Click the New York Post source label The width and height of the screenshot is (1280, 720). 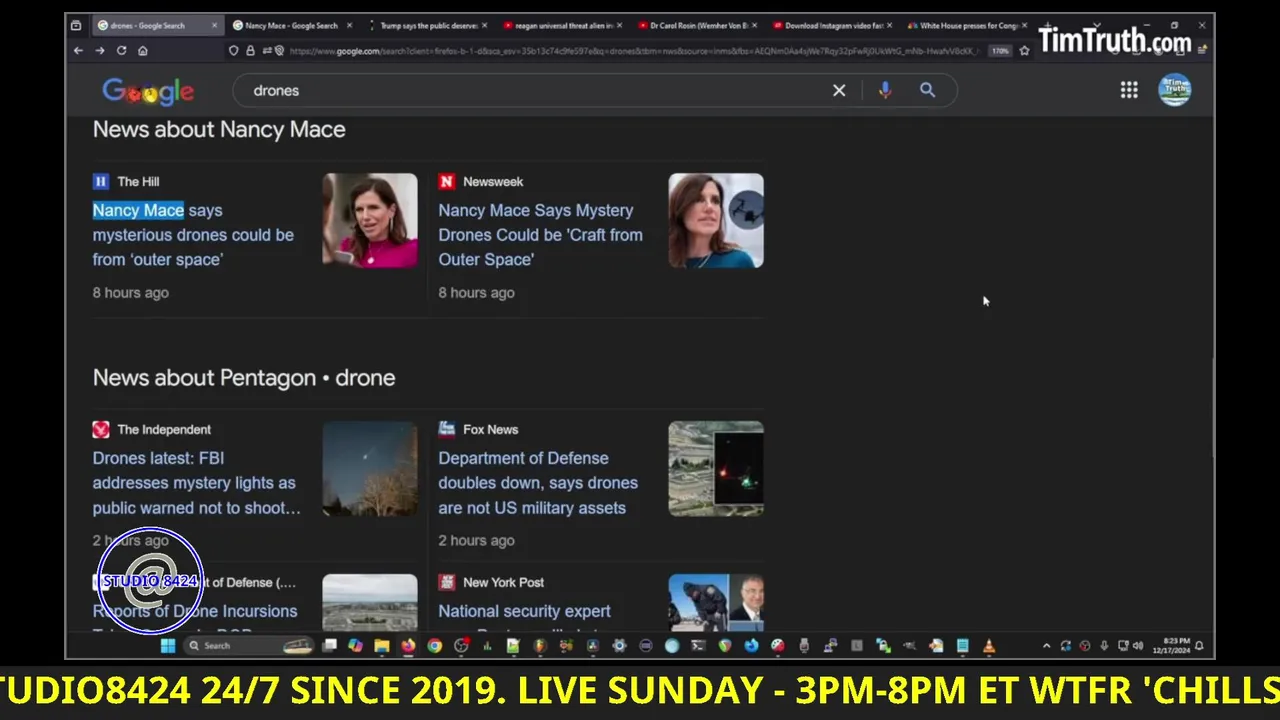click(x=503, y=582)
